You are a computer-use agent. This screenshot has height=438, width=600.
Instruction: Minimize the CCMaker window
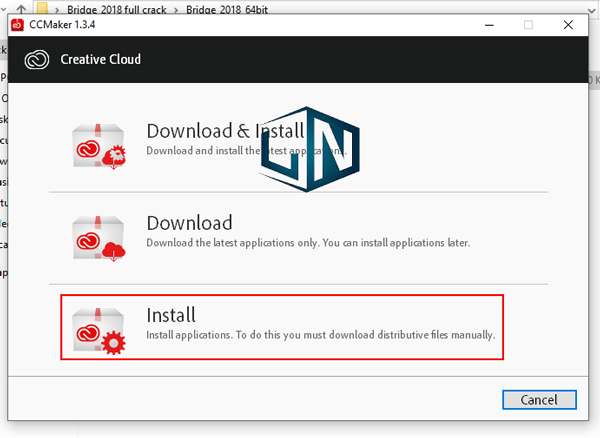pos(489,25)
